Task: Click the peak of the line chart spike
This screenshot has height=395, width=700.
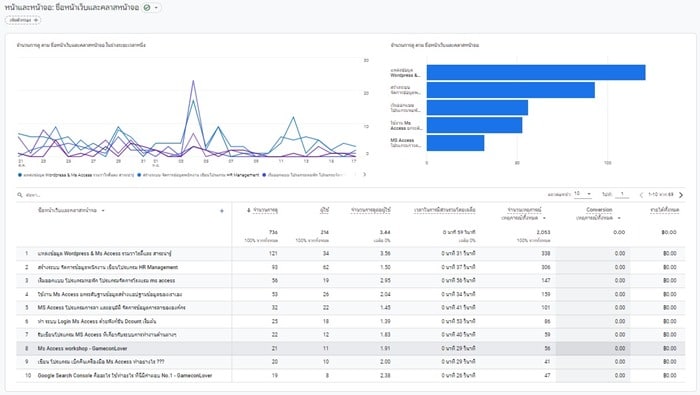Action: click(x=193, y=81)
